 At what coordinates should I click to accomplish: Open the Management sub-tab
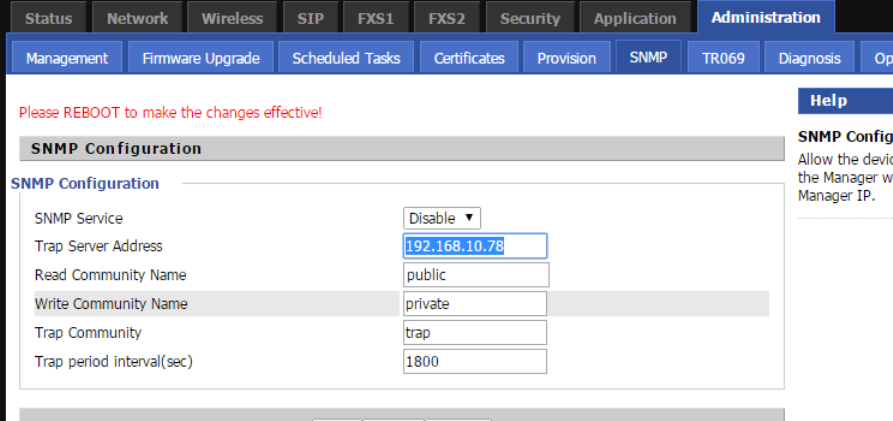click(67, 58)
